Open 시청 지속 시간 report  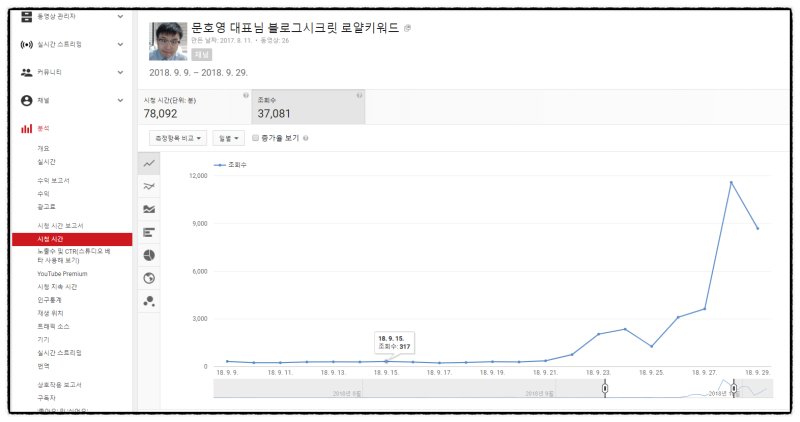pyautogui.click(x=57, y=287)
